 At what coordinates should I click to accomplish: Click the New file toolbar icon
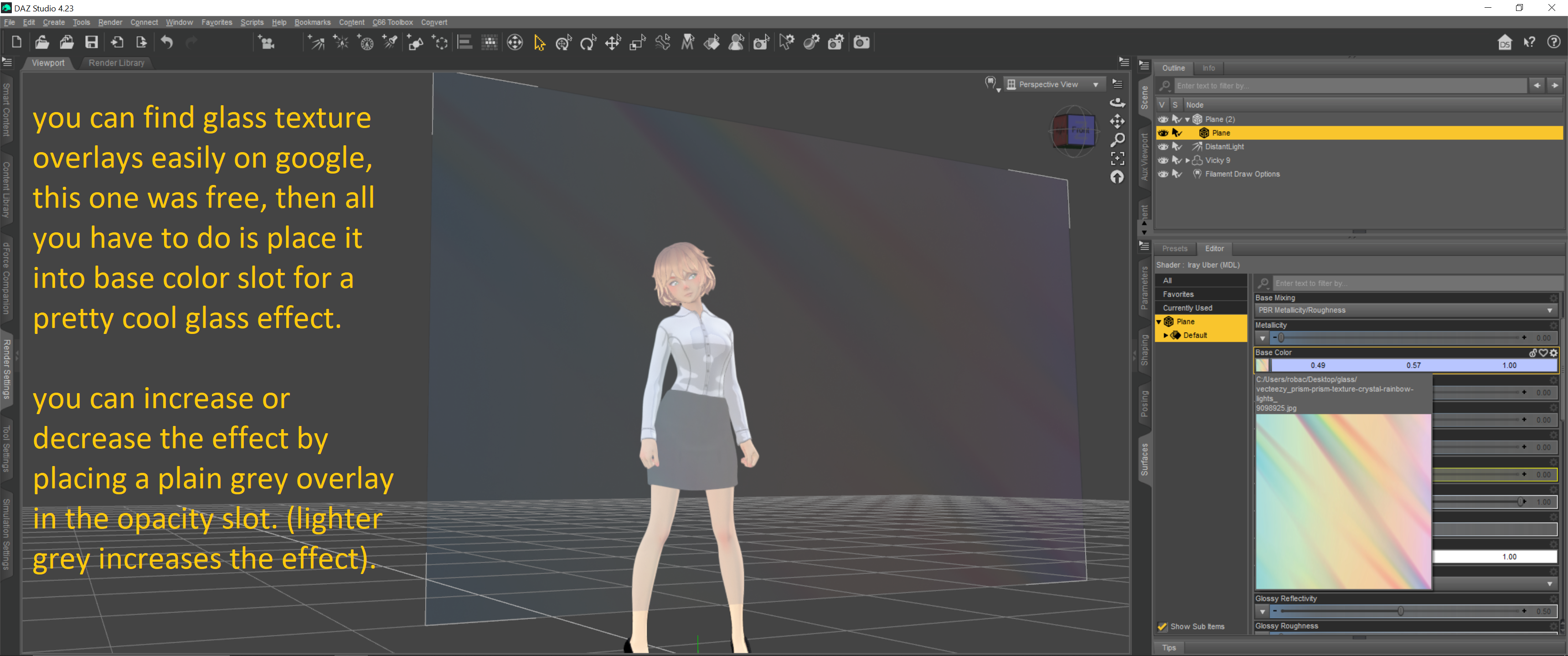coord(17,42)
